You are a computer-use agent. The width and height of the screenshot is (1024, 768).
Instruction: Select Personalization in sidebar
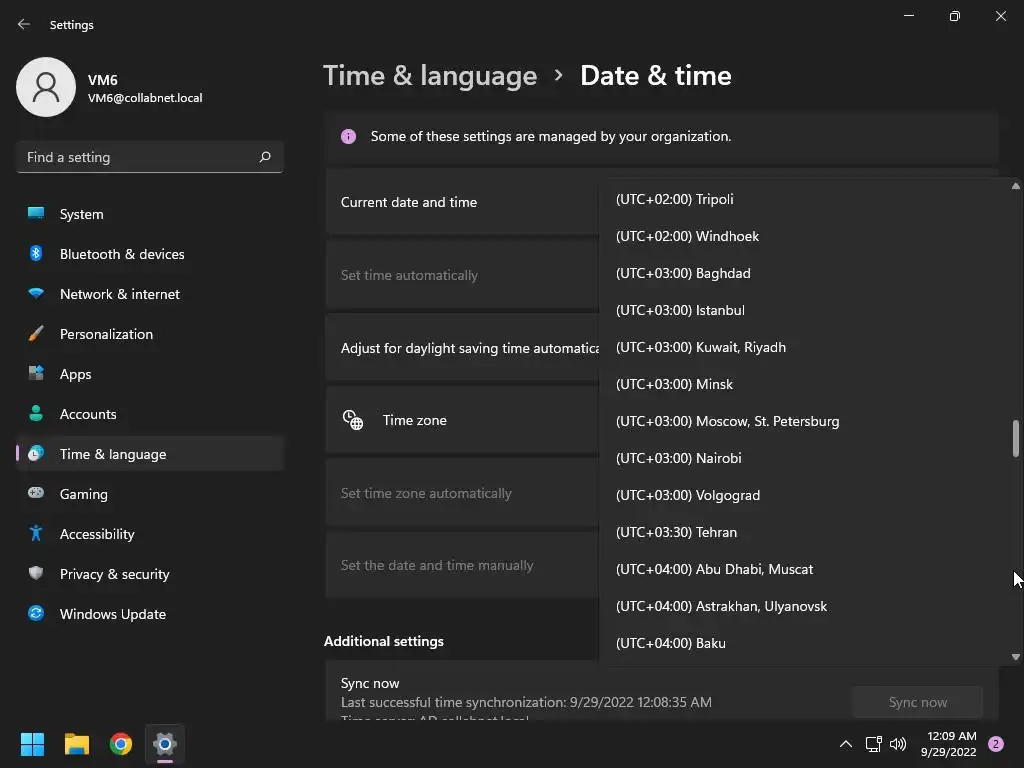pyautogui.click(x=150, y=334)
